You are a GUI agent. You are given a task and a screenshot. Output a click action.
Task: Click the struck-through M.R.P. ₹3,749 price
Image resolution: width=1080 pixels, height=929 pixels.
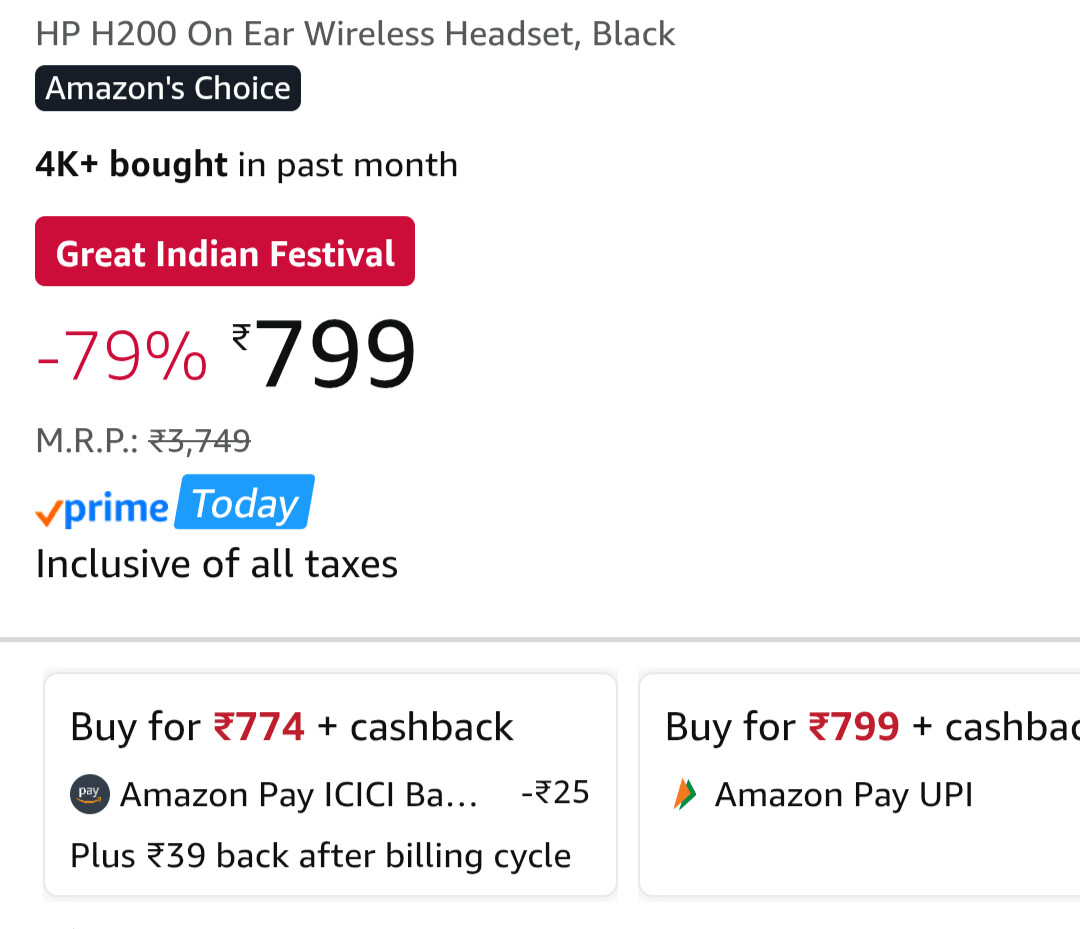199,440
